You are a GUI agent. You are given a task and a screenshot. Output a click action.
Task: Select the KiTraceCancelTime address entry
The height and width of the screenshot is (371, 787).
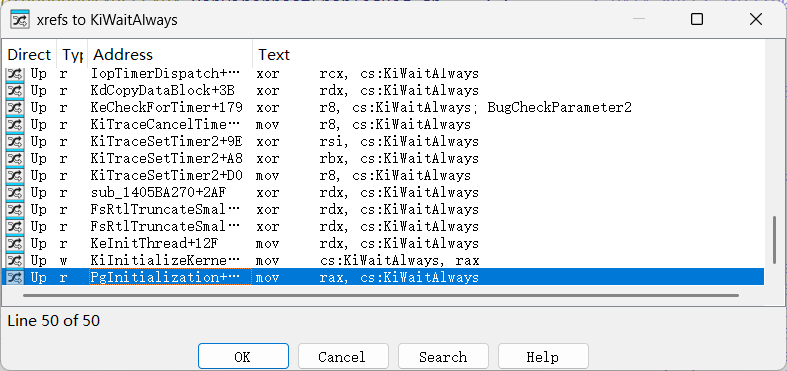[x=166, y=125]
